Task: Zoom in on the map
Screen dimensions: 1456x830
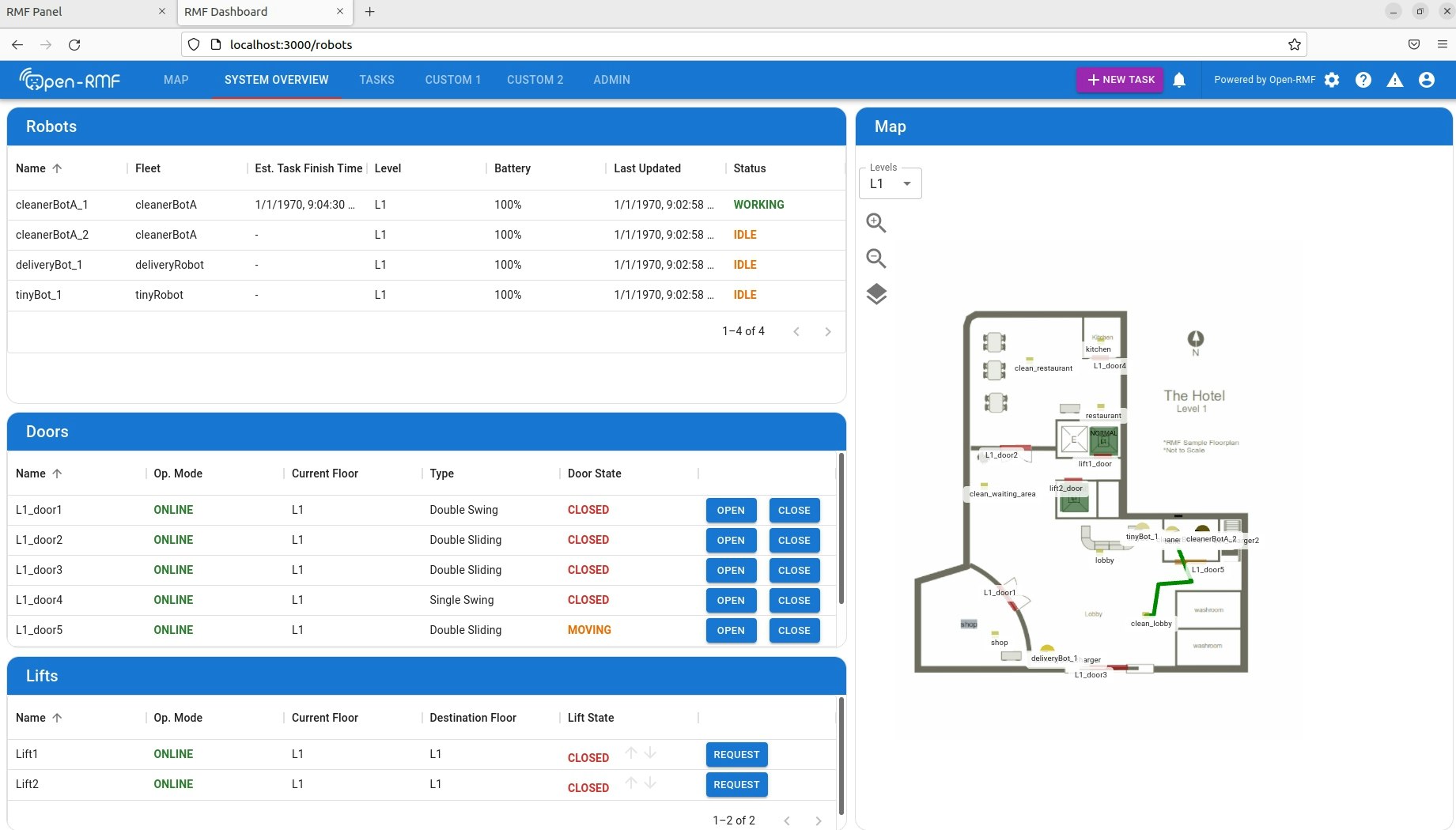Action: pos(875,223)
